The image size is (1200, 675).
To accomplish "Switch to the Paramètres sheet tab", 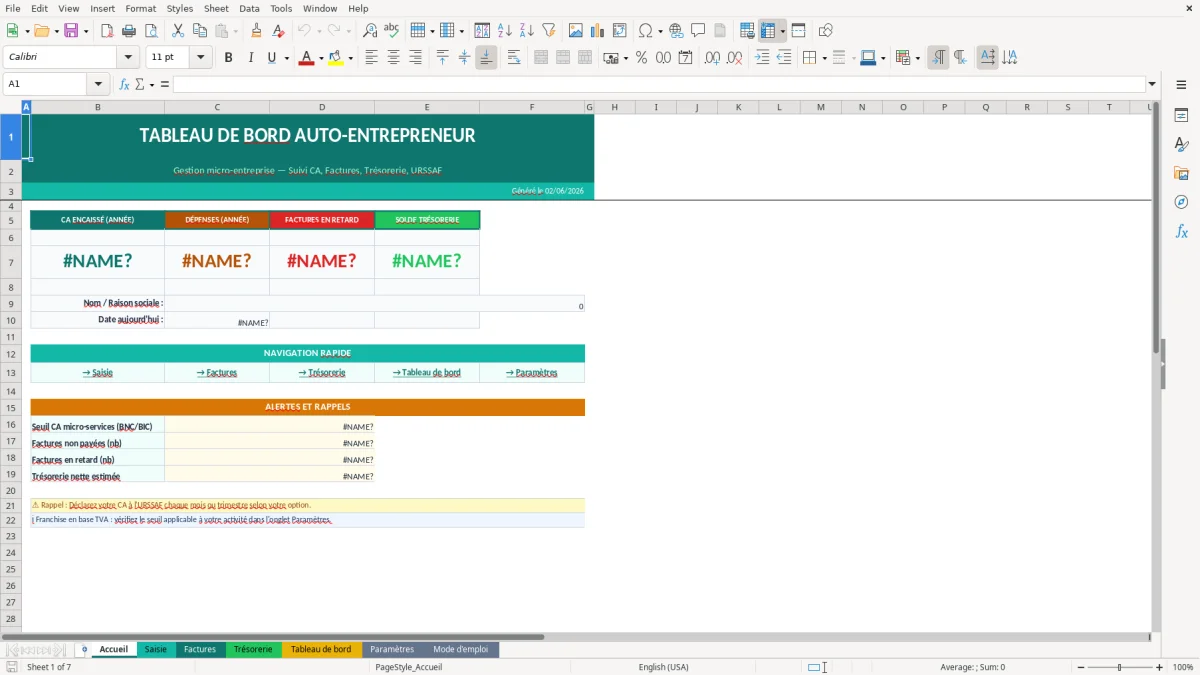I will click(392, 649).
